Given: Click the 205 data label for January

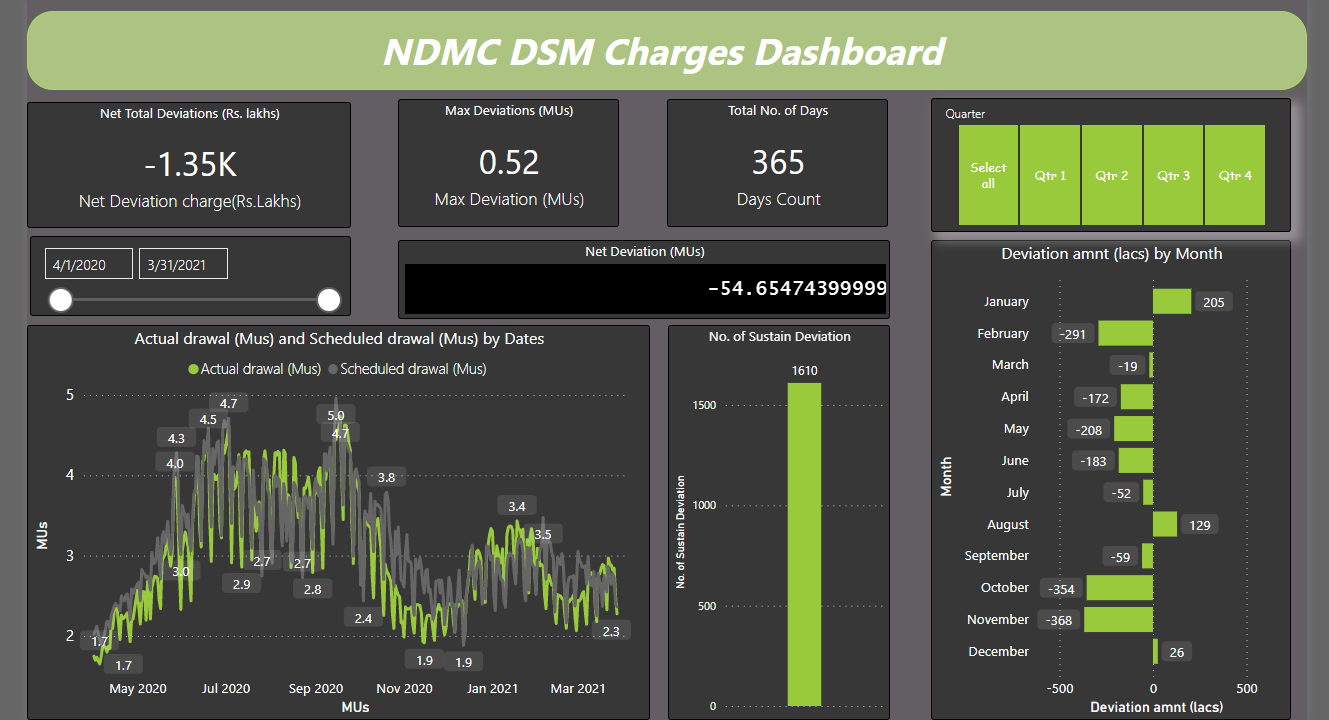Looking at the screenshot, I should (x=1214, y=303).
